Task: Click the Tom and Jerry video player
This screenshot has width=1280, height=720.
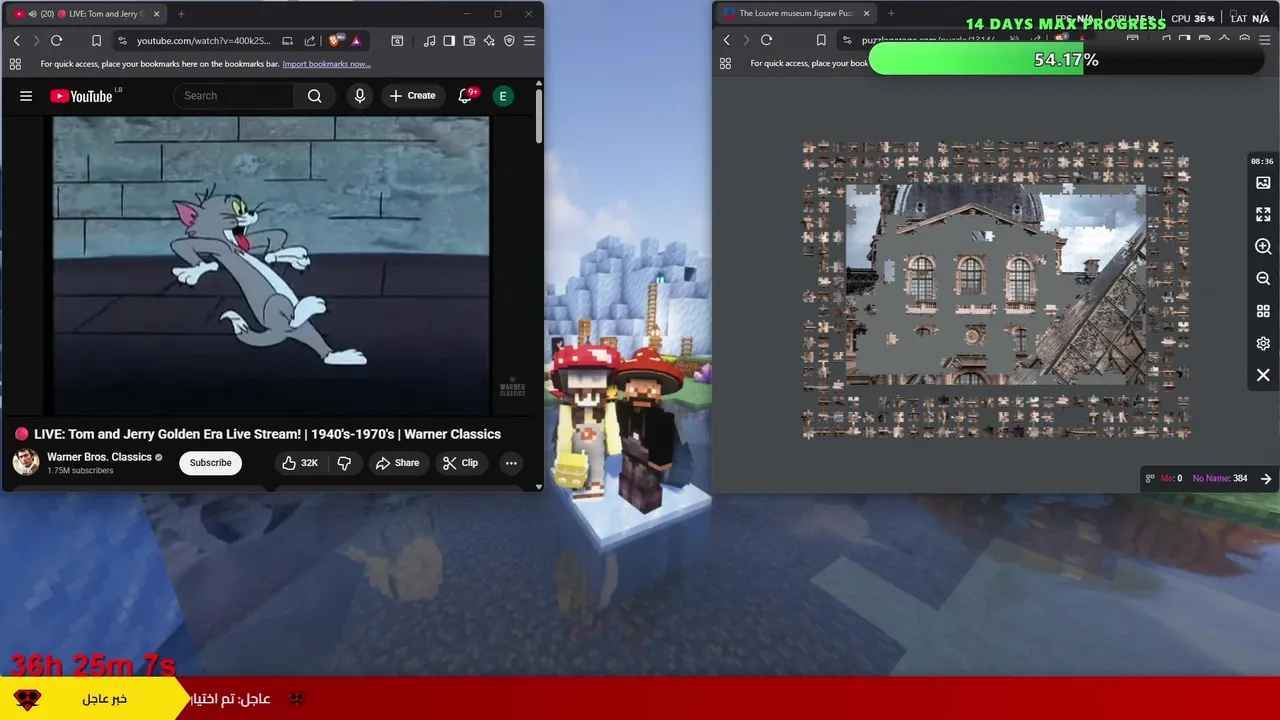Action: [x=270, y=265]
